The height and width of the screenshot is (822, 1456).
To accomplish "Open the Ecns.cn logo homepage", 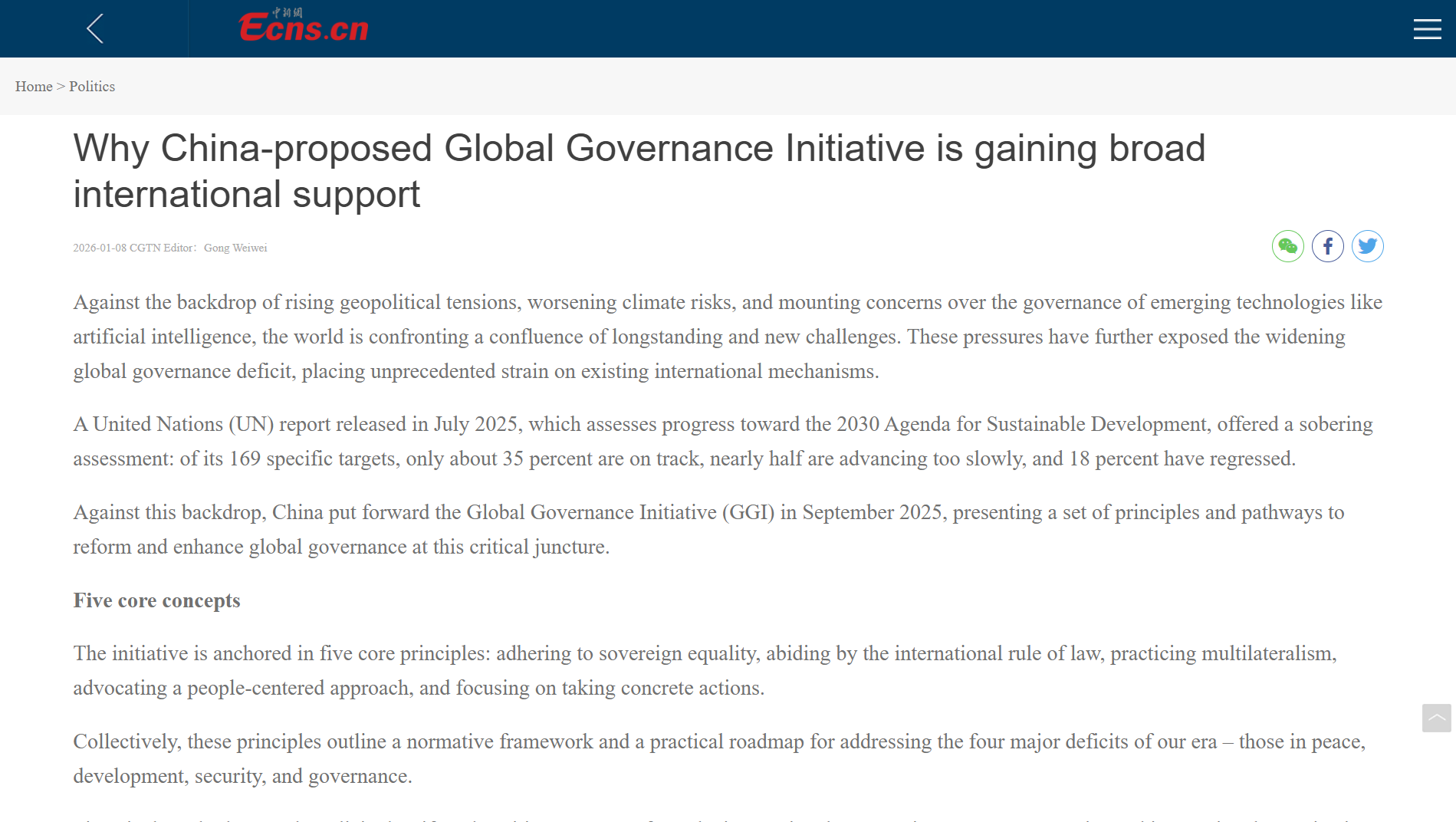I will coord(303,27).
